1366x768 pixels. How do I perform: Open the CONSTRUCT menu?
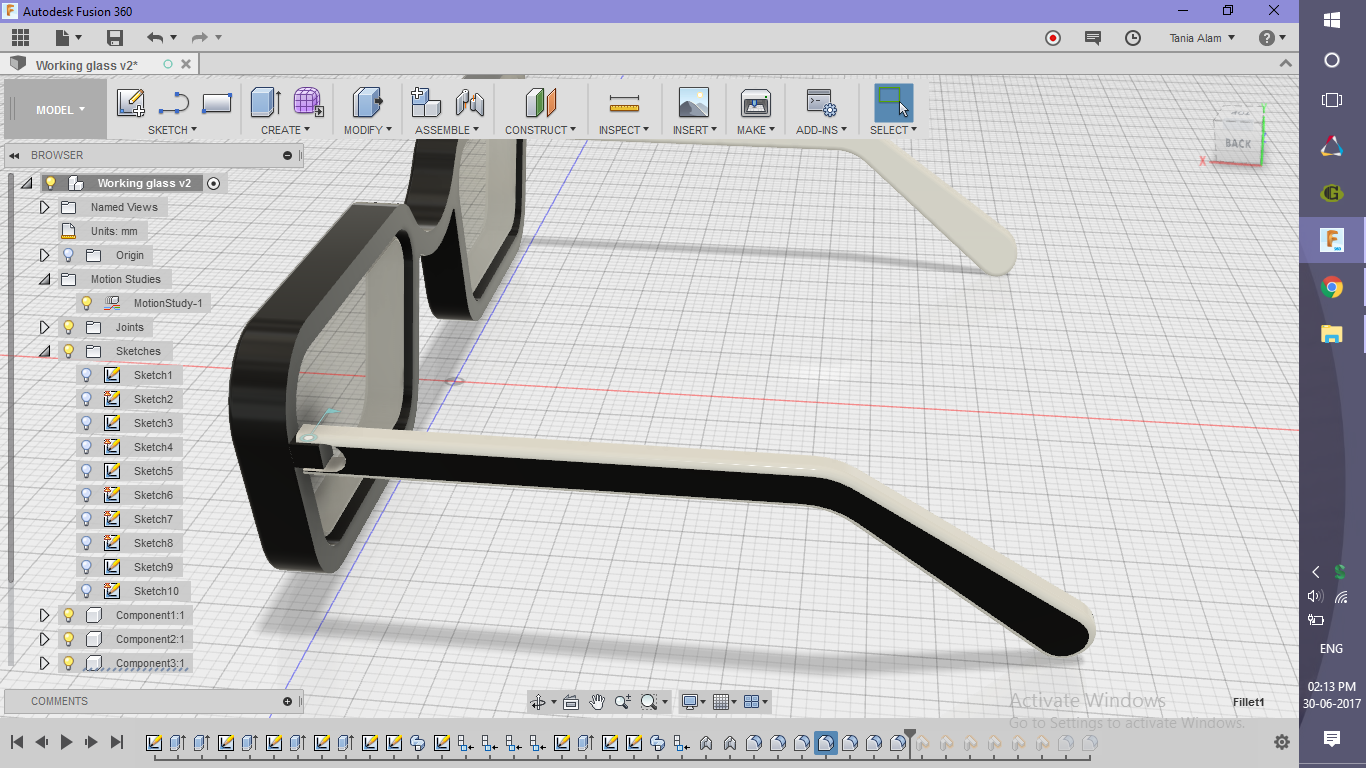point(540,130)
